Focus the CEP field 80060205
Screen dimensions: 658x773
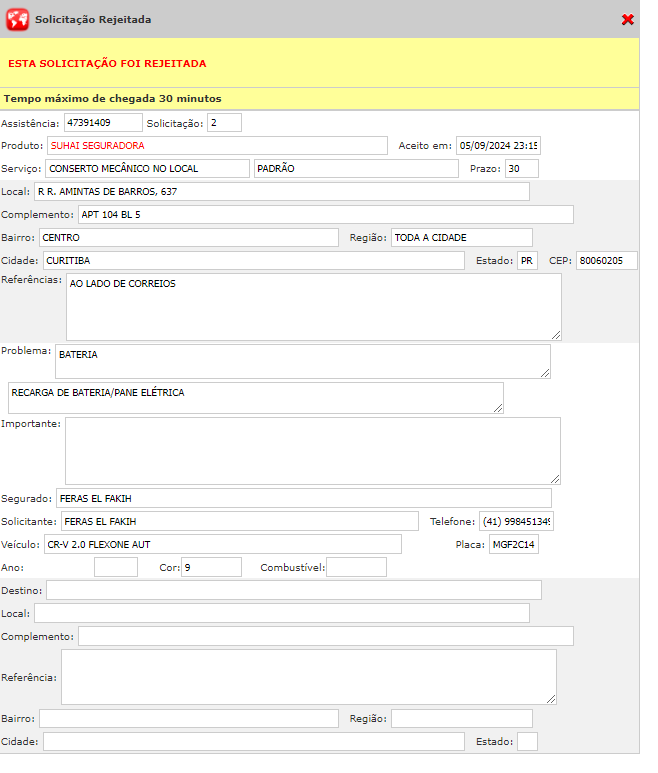(x=606, y=261)
